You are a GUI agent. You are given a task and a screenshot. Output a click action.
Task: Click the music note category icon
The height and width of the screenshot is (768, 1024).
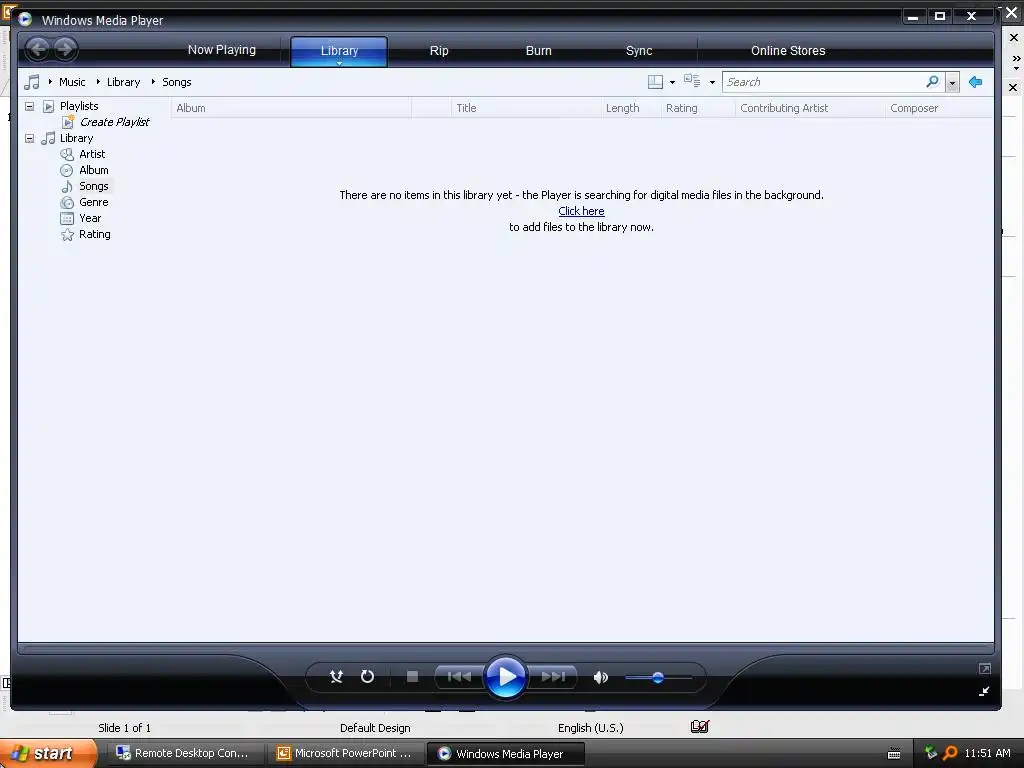point(31,82)
